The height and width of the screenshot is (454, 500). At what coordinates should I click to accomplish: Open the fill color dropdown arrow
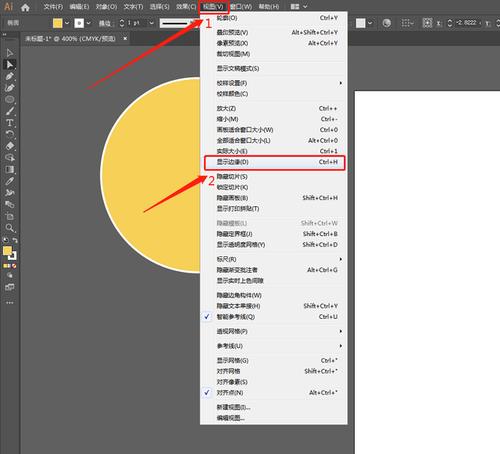pos(67,23)
